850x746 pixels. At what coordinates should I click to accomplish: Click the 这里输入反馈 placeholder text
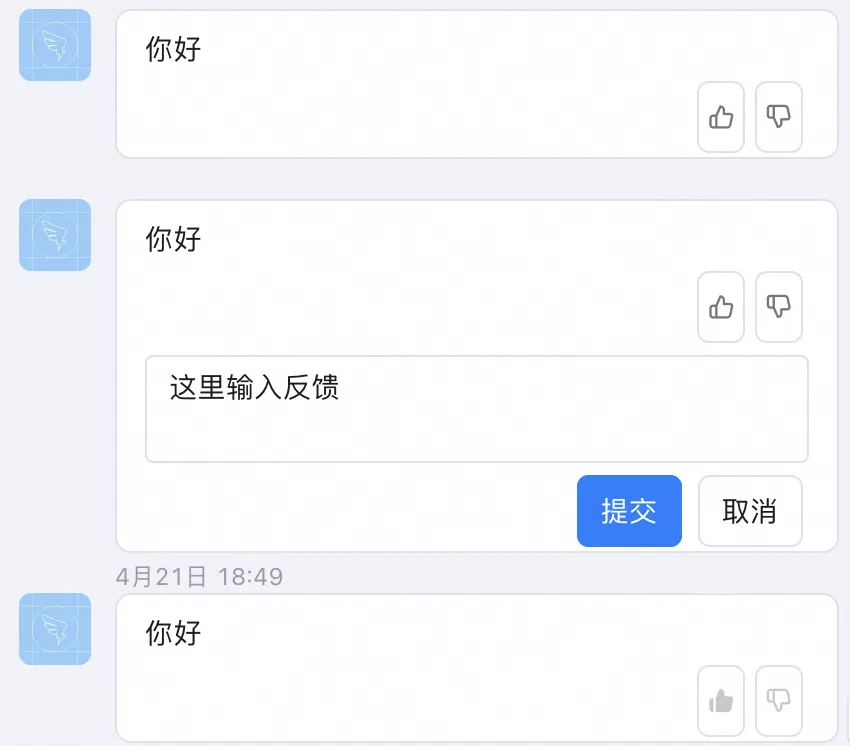coord(254,387)
